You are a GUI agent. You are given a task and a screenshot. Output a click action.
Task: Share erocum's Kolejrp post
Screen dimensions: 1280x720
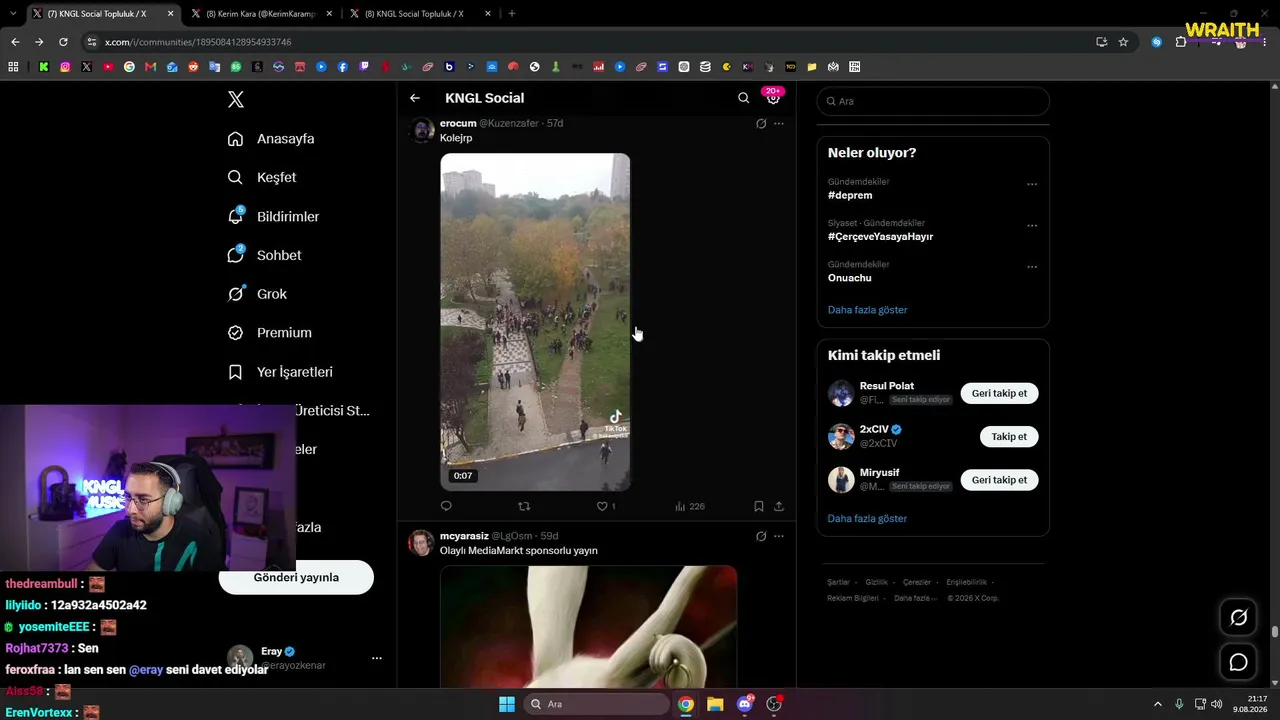tap(779, 506)
